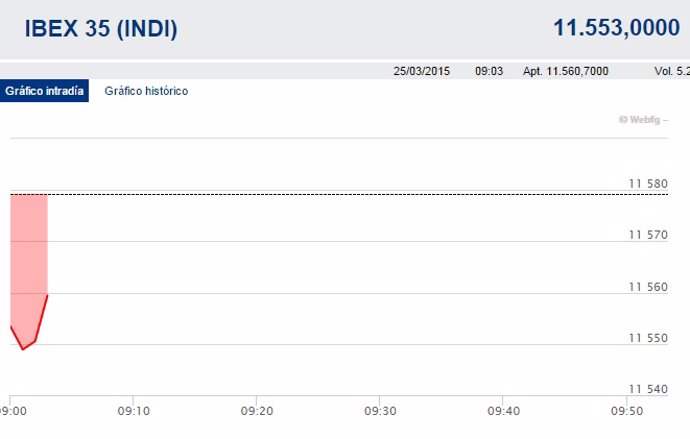The width and height of the screenshot is (690, 439).
Task: Click the 09:10 time axis label
Action: pos(134,411)
